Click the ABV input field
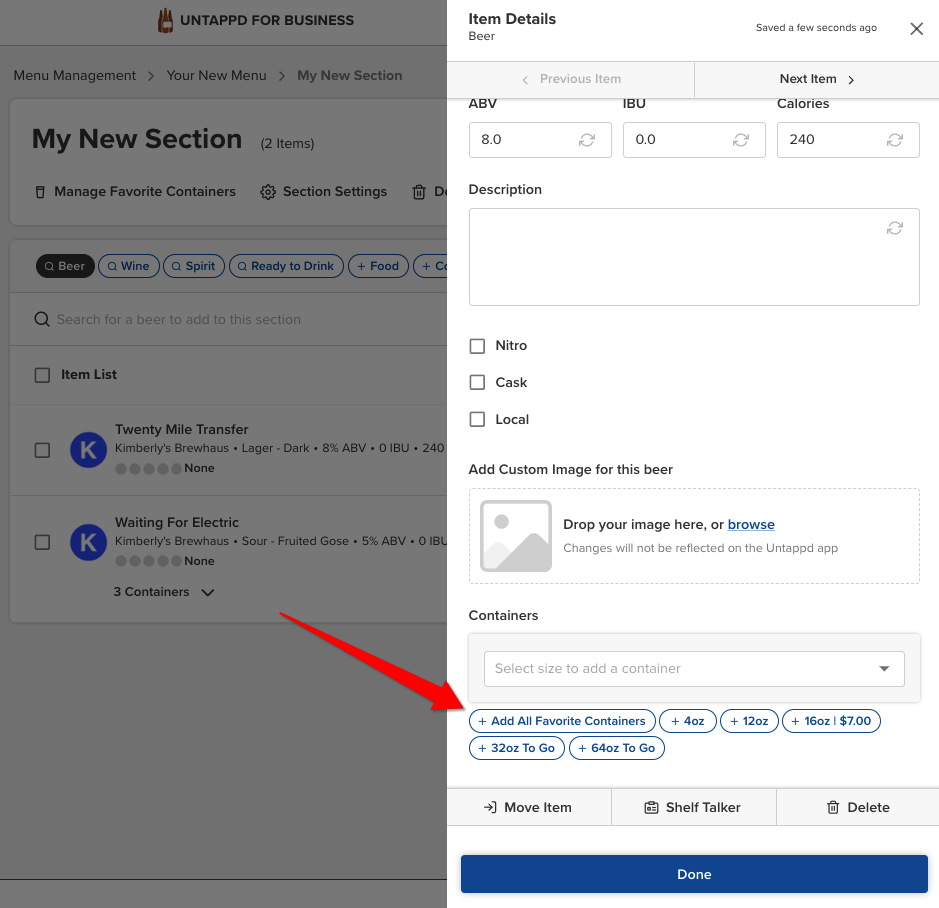This screenshot has height=908, width=939. point(540,140)
